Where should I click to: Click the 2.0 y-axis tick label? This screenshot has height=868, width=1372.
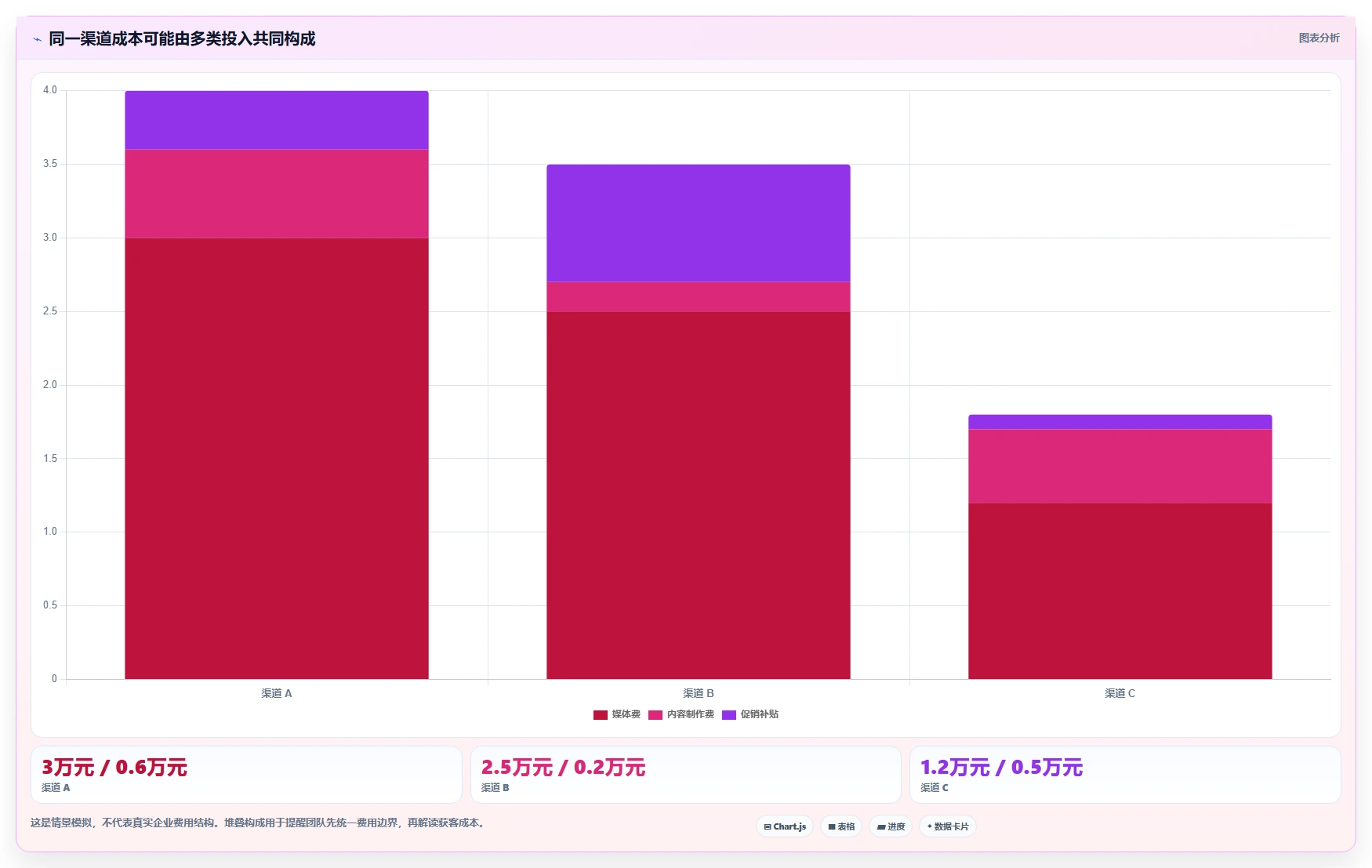50,384
